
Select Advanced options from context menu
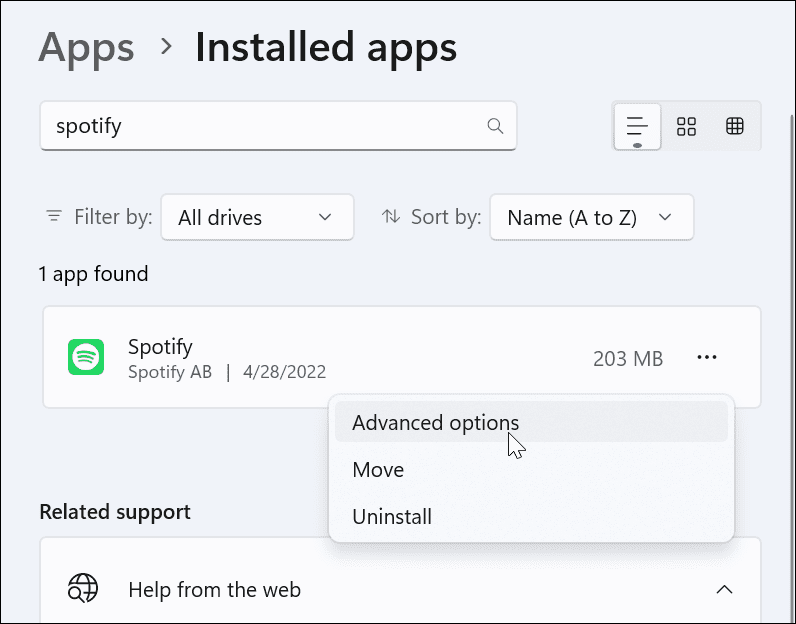point(436,422)
